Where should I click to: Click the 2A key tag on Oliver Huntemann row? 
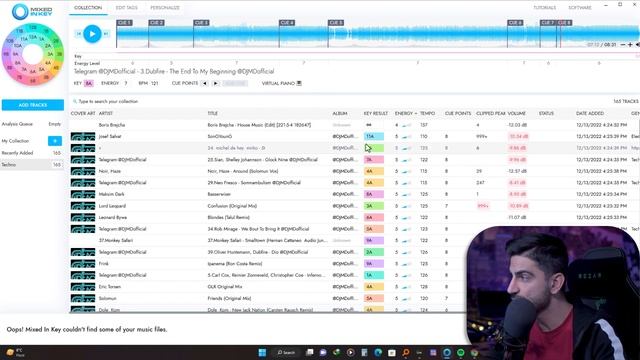point(374,252)
